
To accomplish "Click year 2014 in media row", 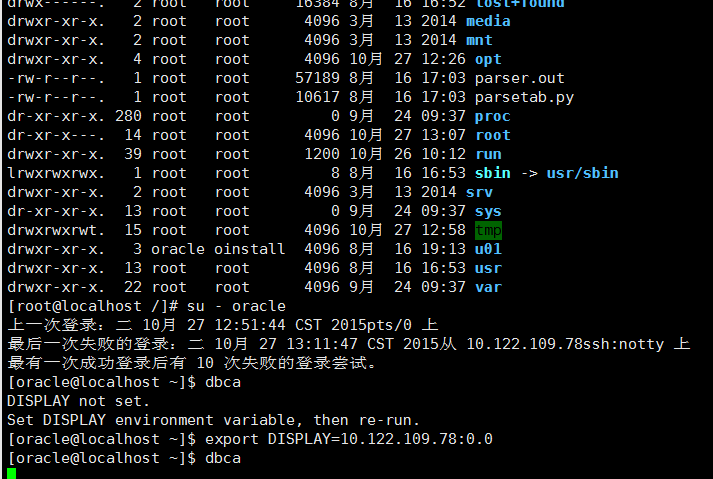I will click(x=438, y=21).
